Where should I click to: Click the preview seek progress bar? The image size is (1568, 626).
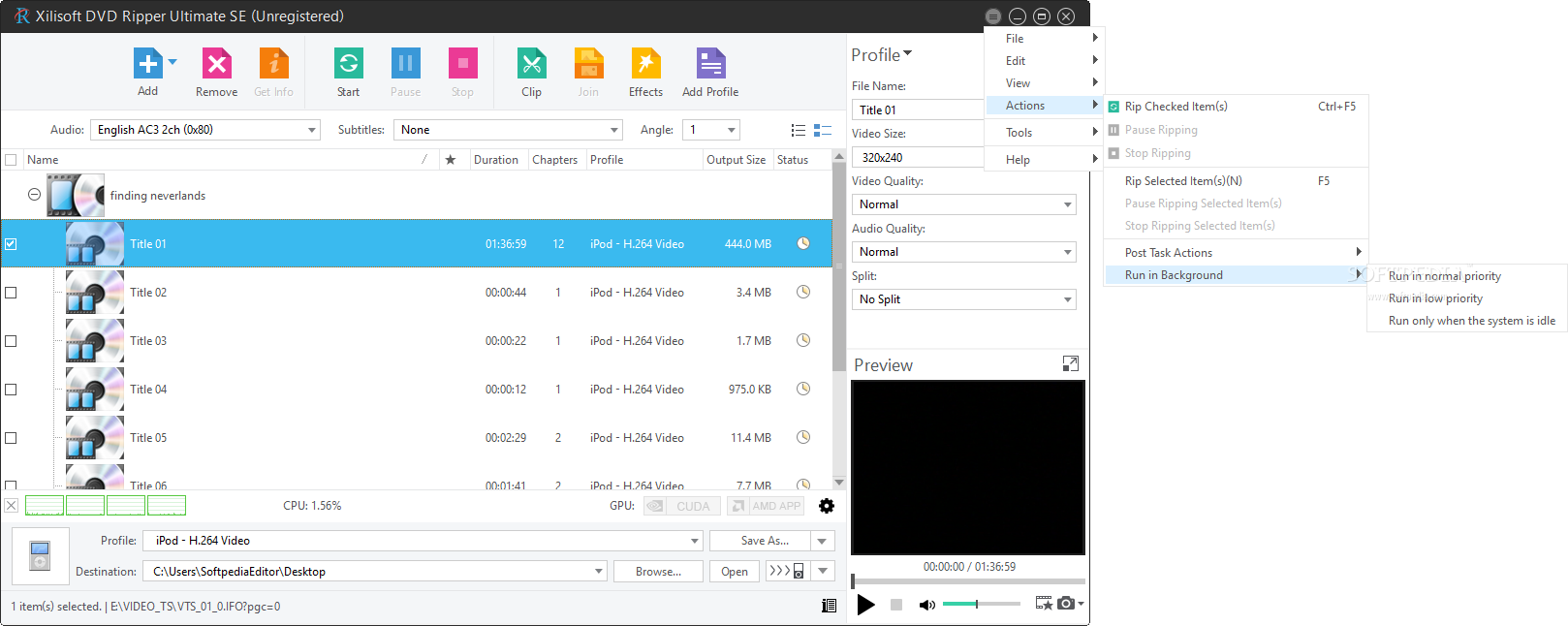968,581
